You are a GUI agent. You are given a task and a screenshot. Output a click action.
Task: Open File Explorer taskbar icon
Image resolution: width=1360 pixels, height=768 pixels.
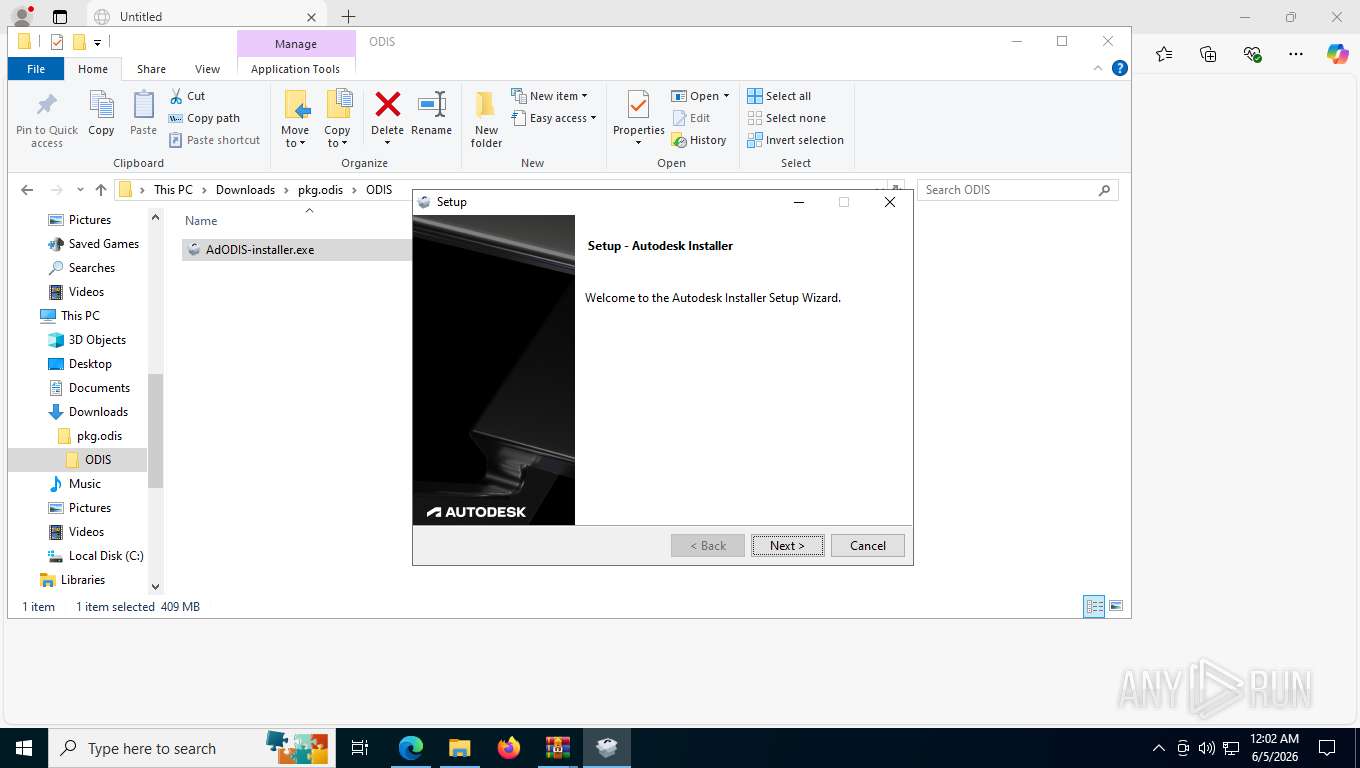(459, 748)
